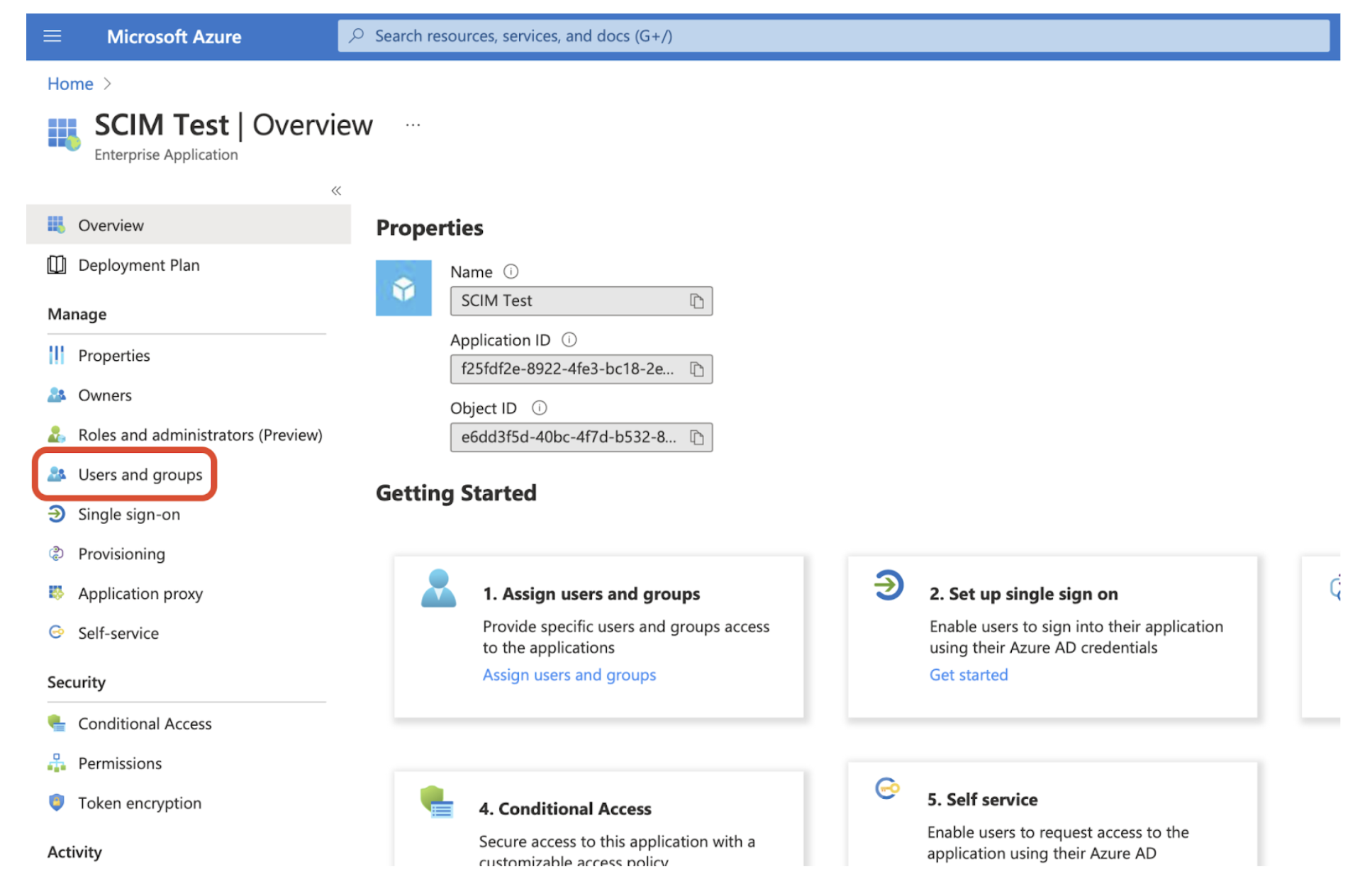Viewport: 1360px width, 896px height.
Task: Click the Getting Started heading
Action: tap(456, 493)
